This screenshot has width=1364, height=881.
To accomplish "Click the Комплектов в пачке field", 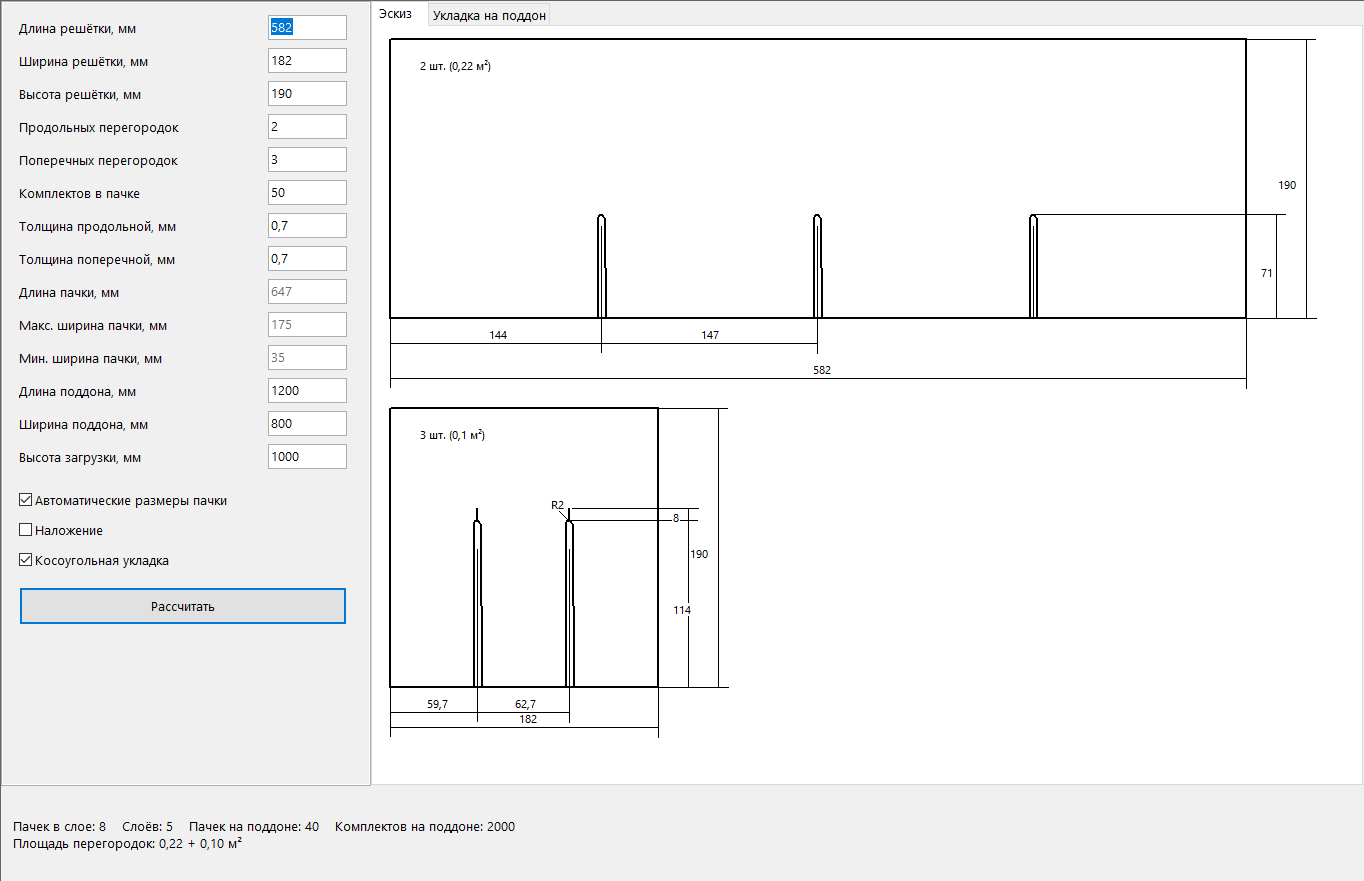I will pos(307,193).
